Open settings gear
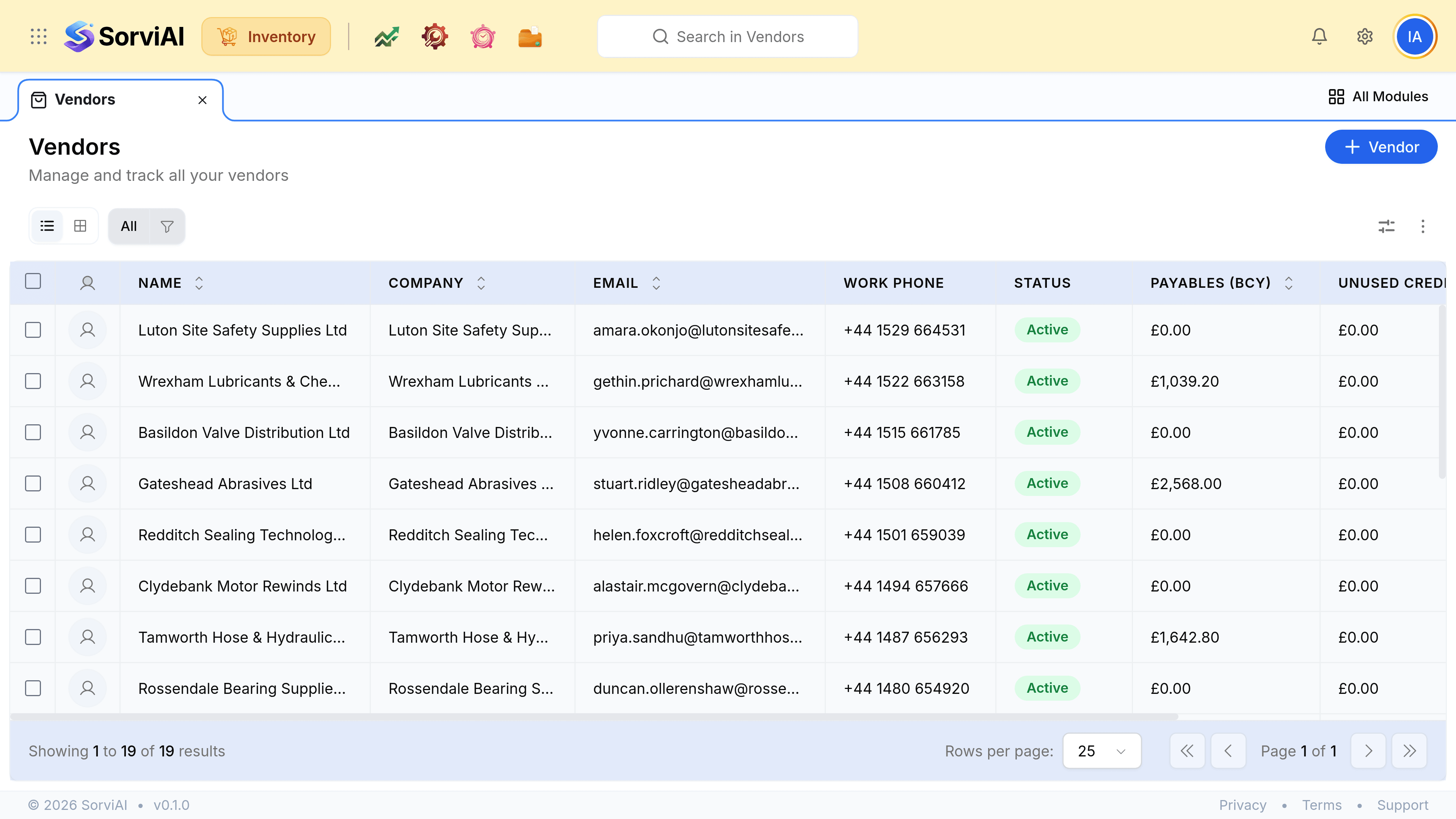1456x819 pixels. coord(1365,37)
